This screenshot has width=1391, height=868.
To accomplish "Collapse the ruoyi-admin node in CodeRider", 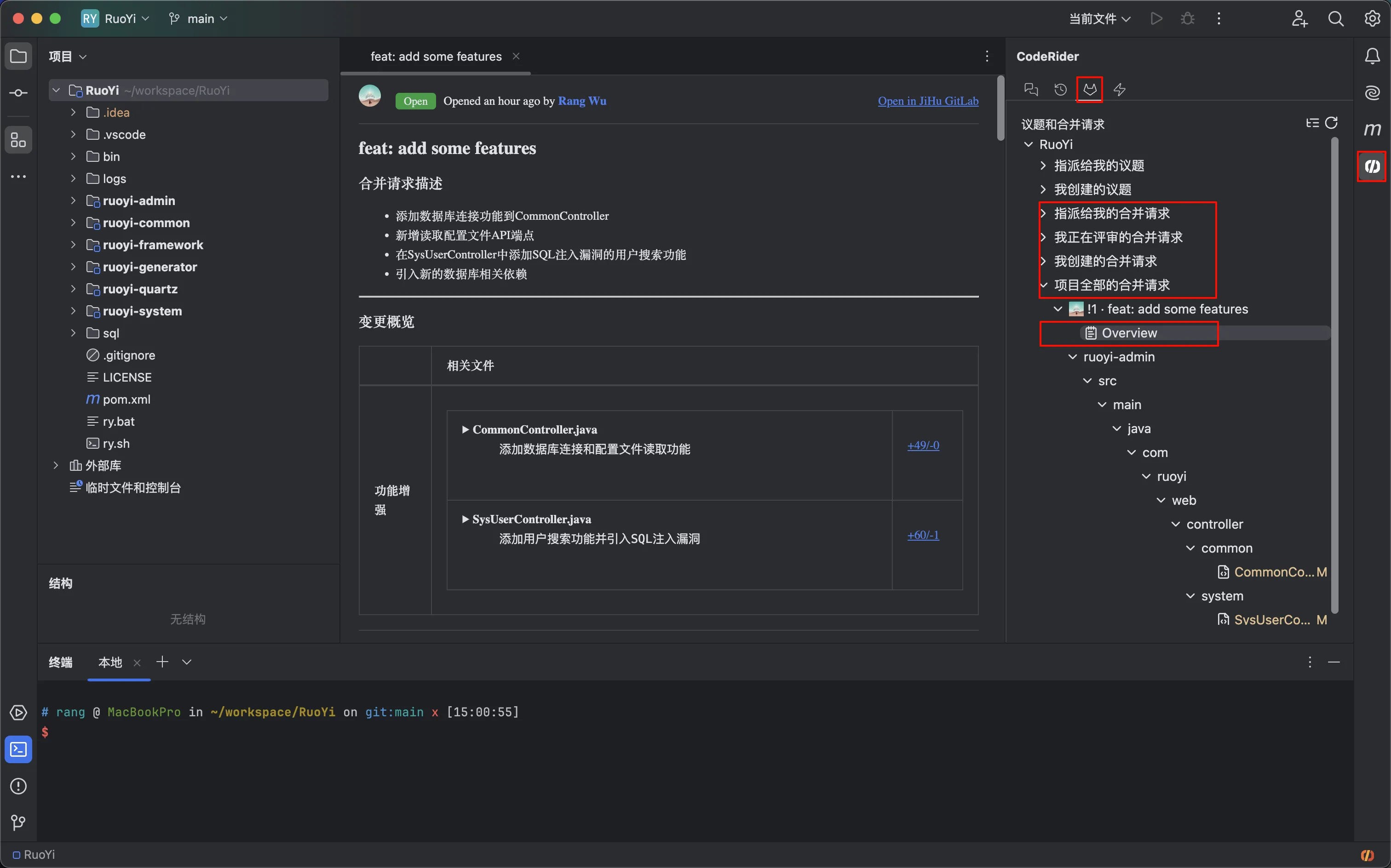I will (1072, 357).
